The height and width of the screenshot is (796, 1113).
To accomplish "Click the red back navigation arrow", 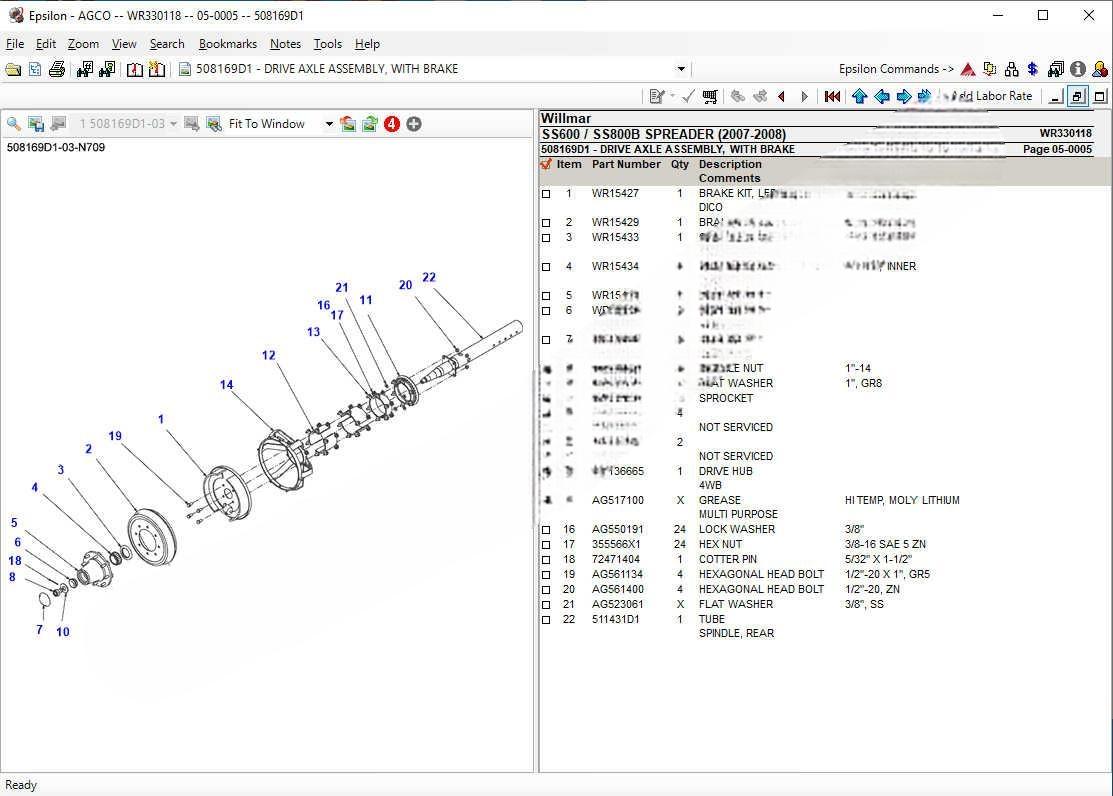I will [x=781, y=96].
